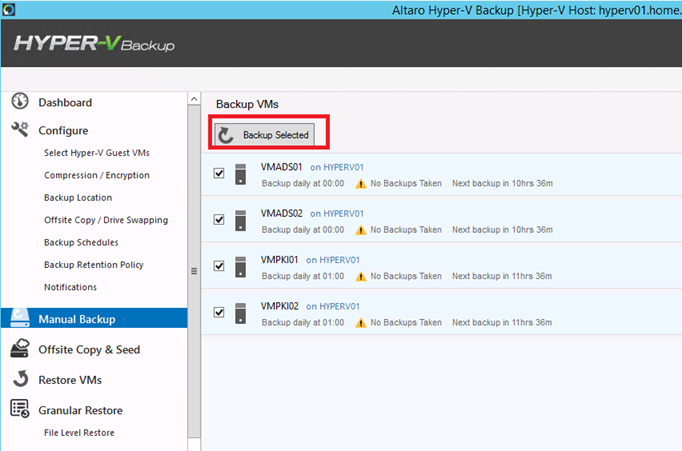Click the warning icon on the VMPKI02 row

click(x=361, y=323)
